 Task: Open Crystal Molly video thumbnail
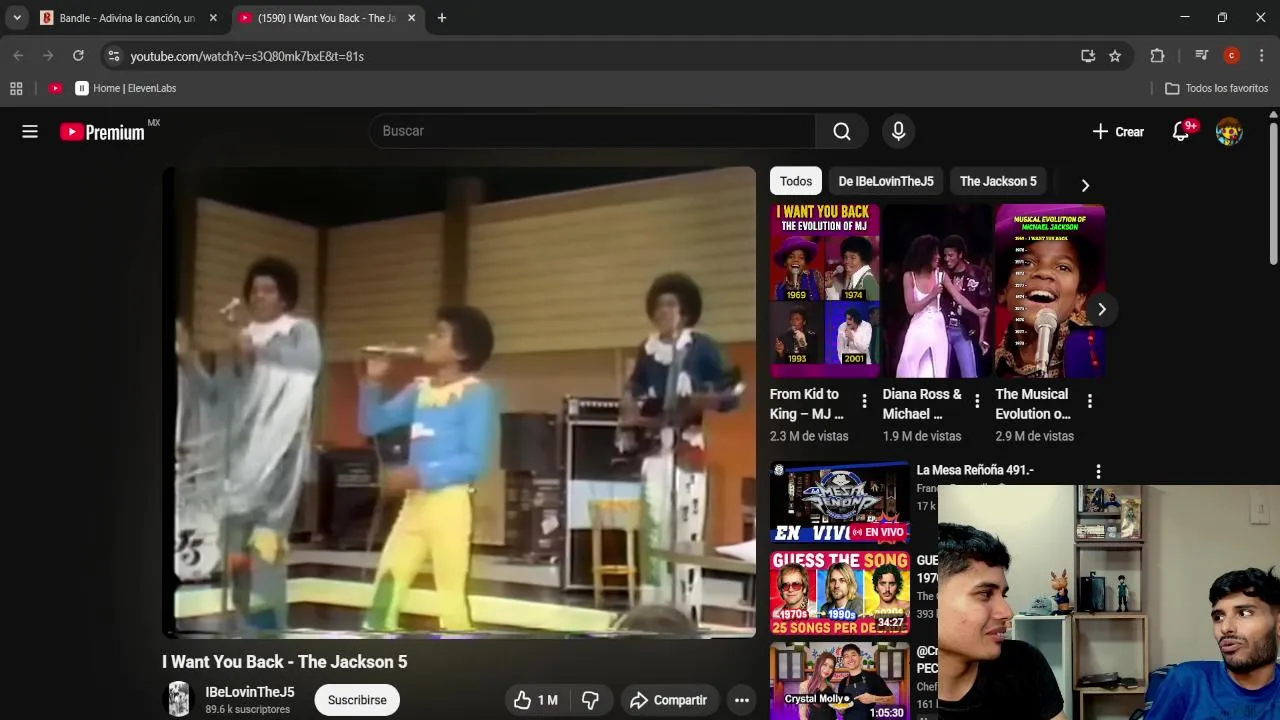(x=840, y=681)
